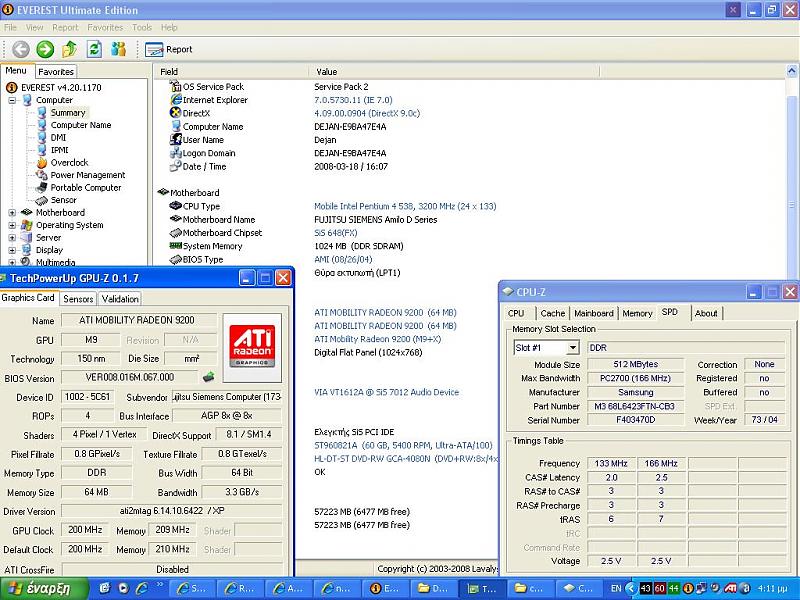Expand the Motherboard tree node
The height and width of the screenshot is (600, 800).
point(12,213)
